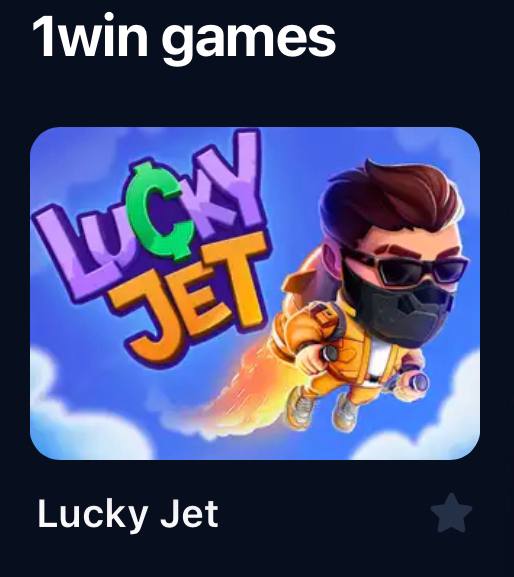Add Lucky Jet to favorites with star
The image size is (514, 577).
[x=451, y=513]
